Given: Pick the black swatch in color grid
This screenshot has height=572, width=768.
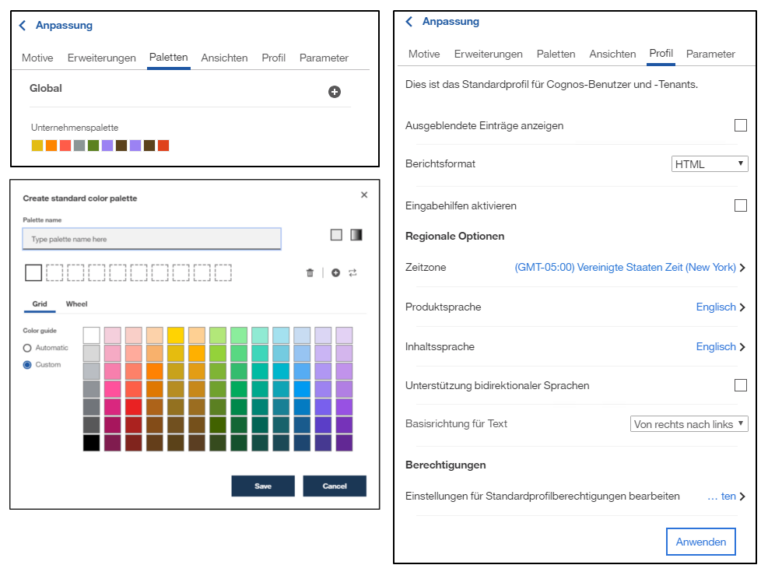Looking at the screenshot, I should pos(92,443).
